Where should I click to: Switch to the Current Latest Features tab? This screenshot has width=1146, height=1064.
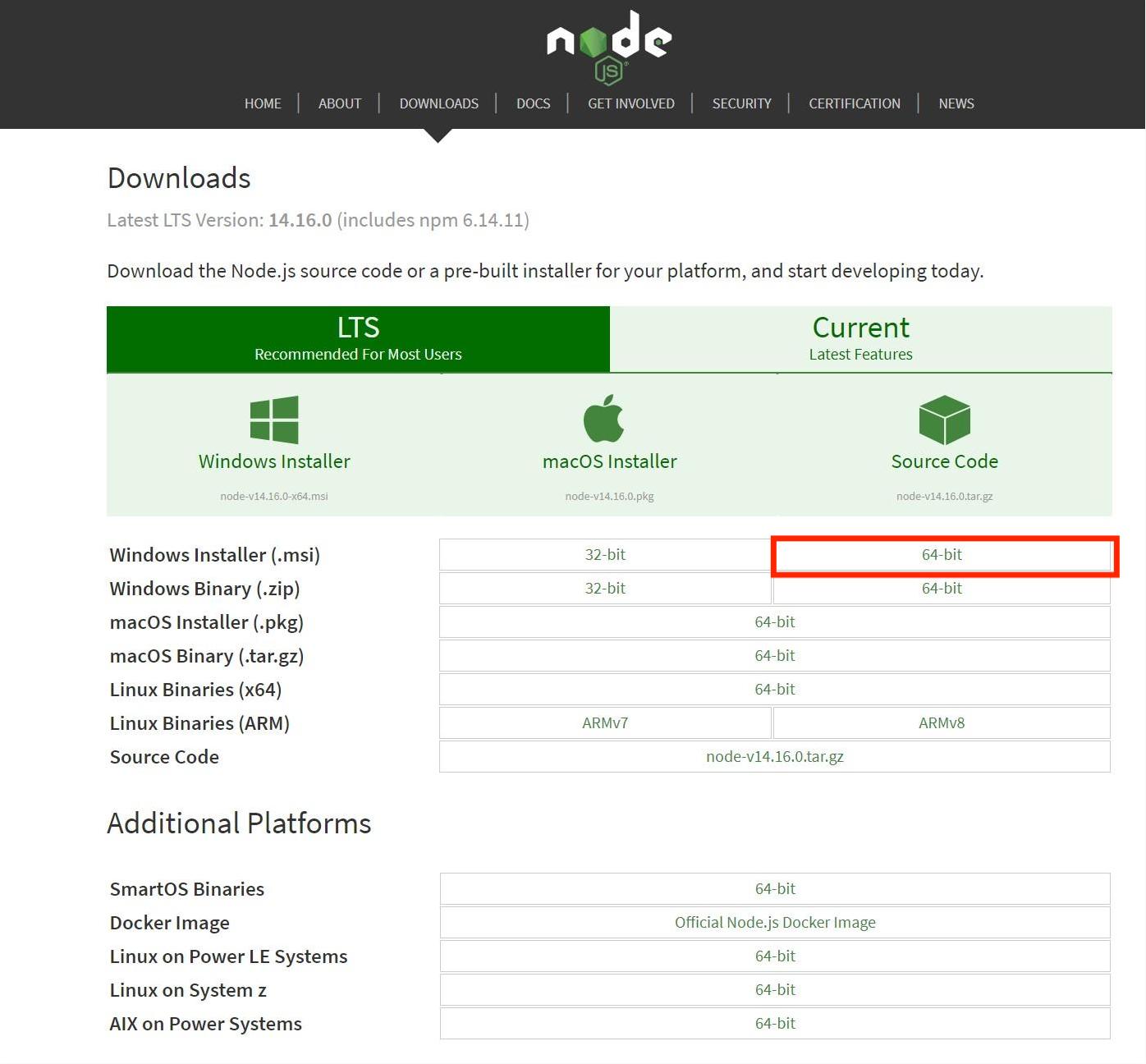pos(860,339)
